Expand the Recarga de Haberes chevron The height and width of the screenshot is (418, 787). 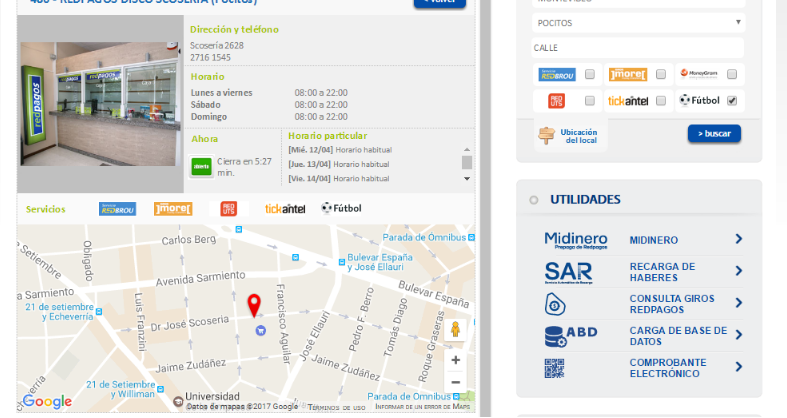pos(739,271)
